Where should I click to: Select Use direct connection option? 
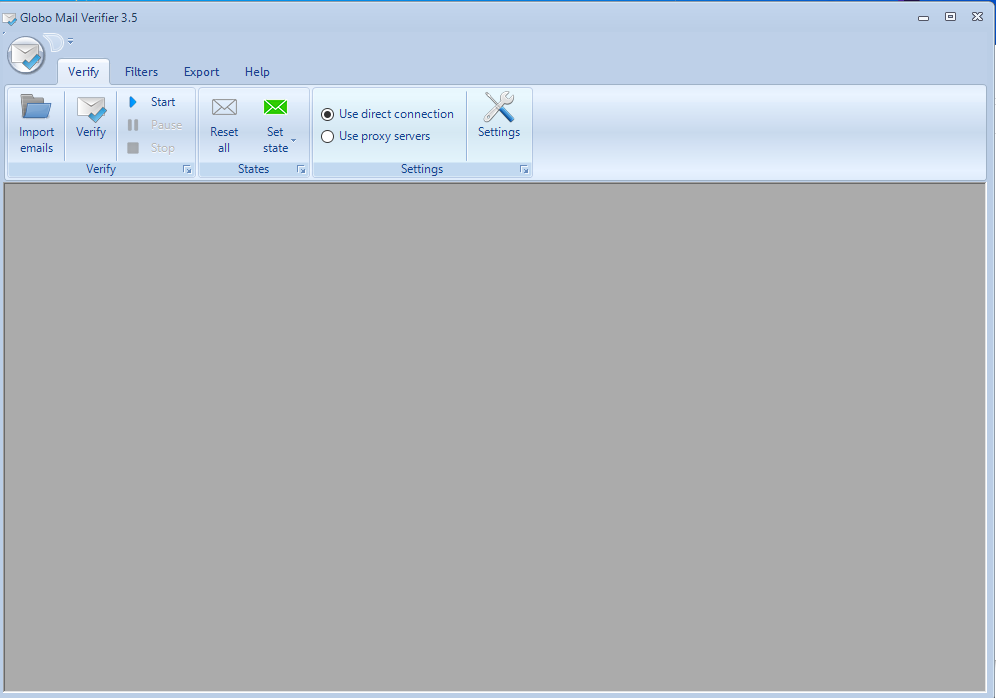(328, 114)
